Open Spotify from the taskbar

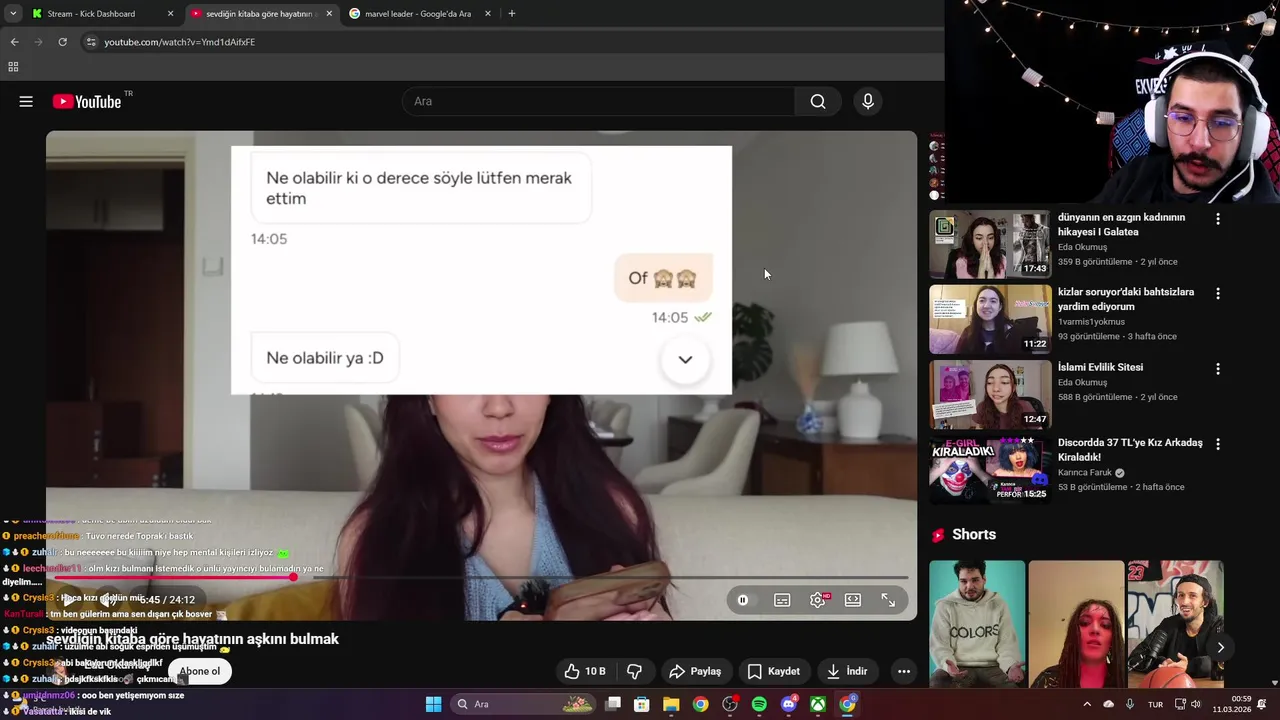coord(759,704)
